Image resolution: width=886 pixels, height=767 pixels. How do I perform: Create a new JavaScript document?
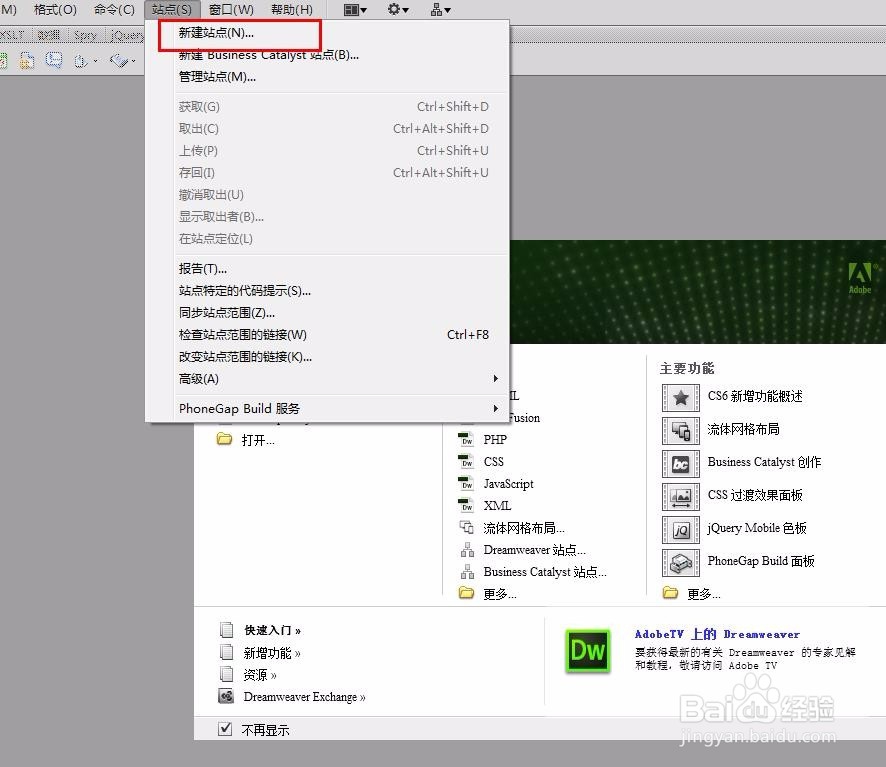click(508, 484)
